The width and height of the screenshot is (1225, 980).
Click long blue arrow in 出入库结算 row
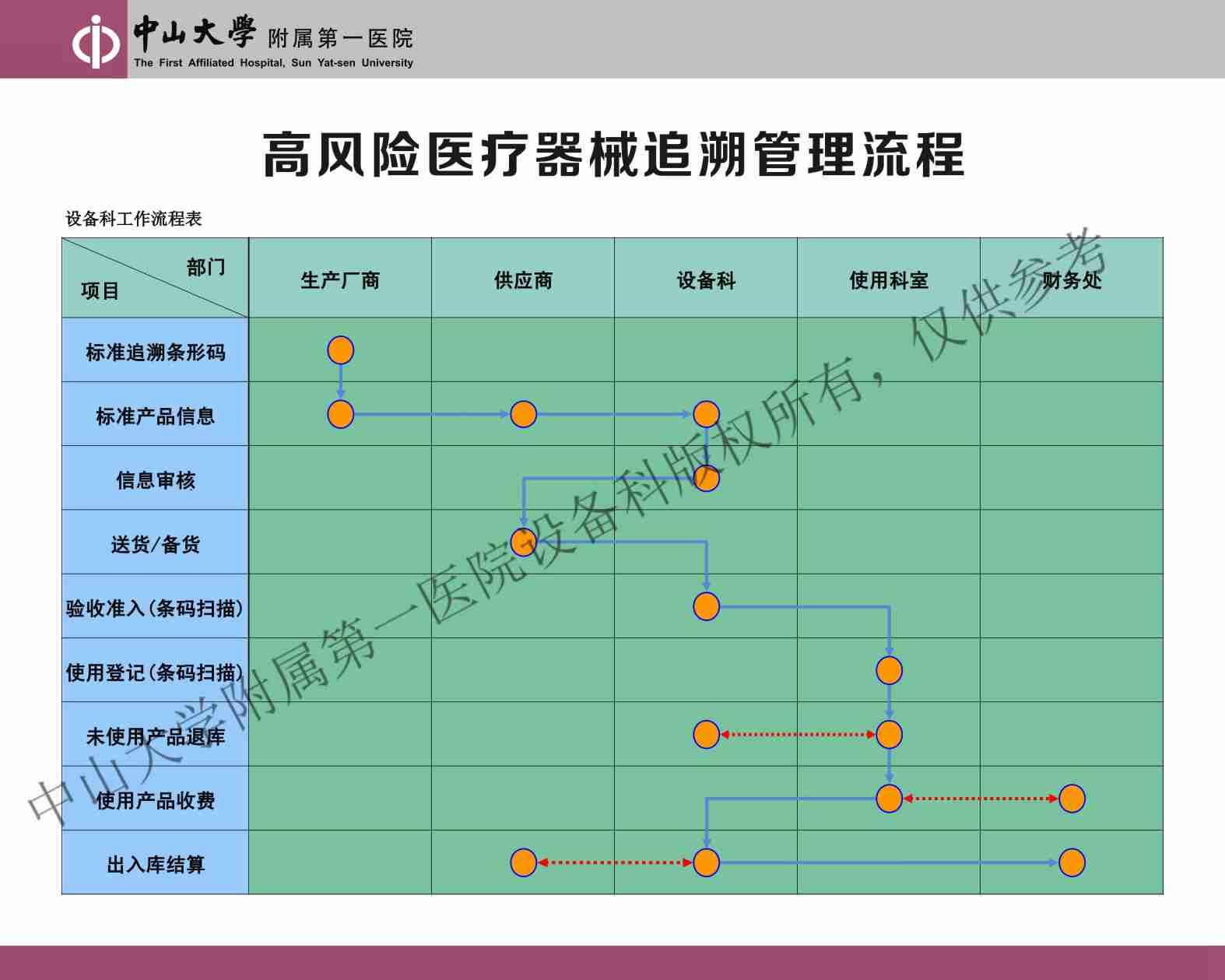pos(889,862)
